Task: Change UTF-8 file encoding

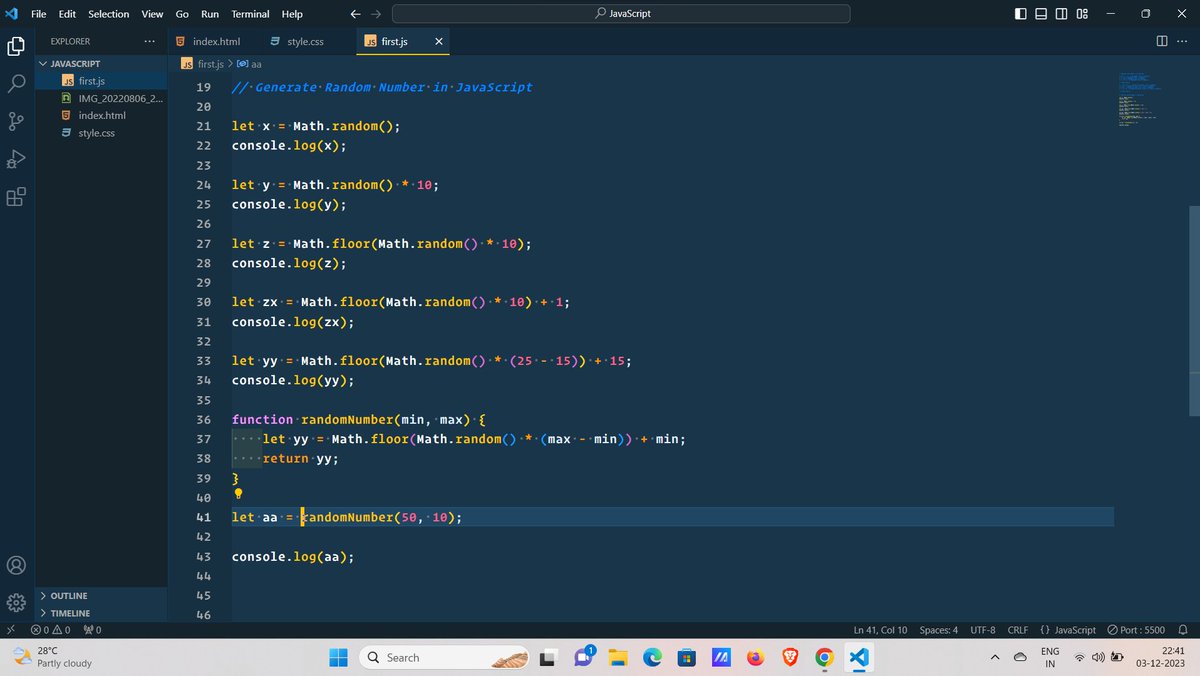Action: pyautogui.click(x=982, y=630)
